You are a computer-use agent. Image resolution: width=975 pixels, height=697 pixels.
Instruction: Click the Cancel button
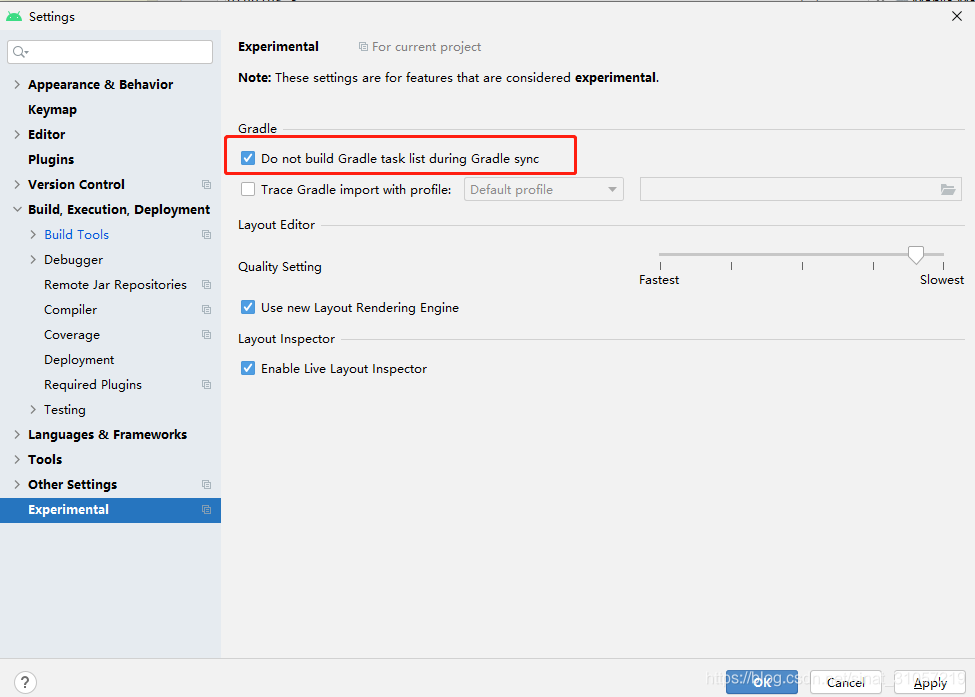[846, 682]
